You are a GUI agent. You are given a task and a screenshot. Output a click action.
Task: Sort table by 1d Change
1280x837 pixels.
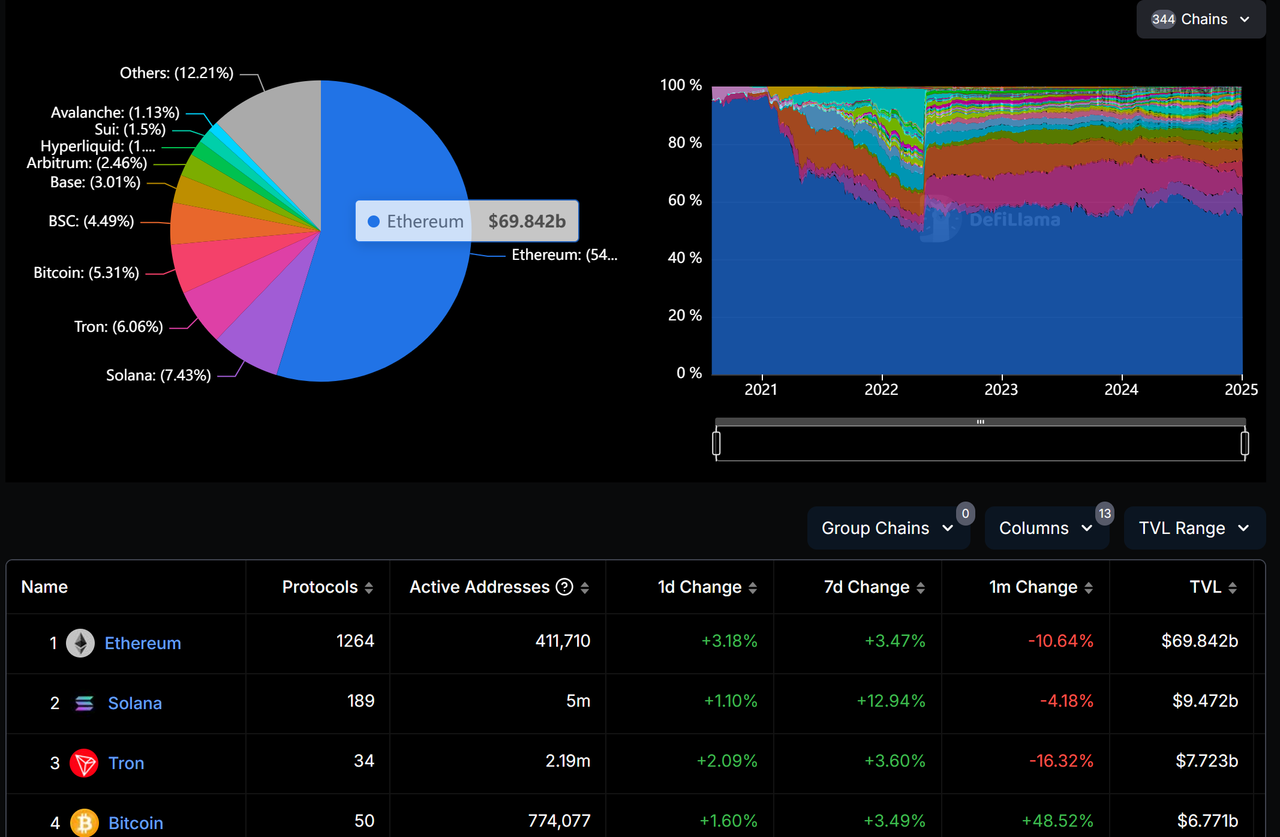pos(707,587)
